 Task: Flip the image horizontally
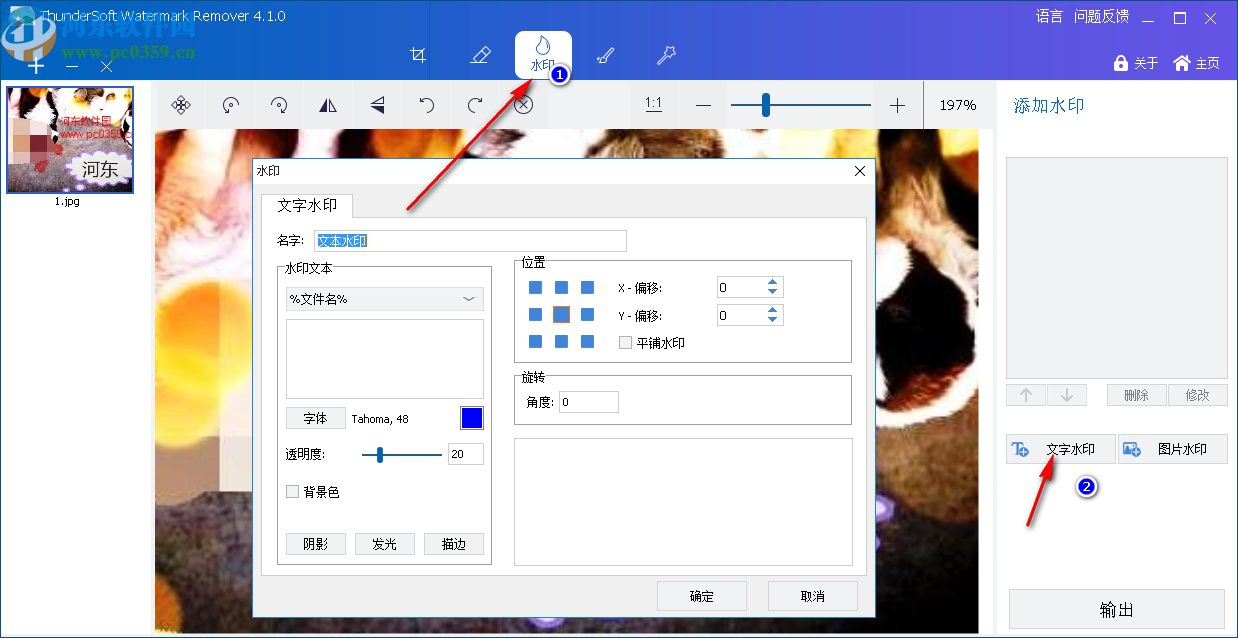click(x=328, y=104)
